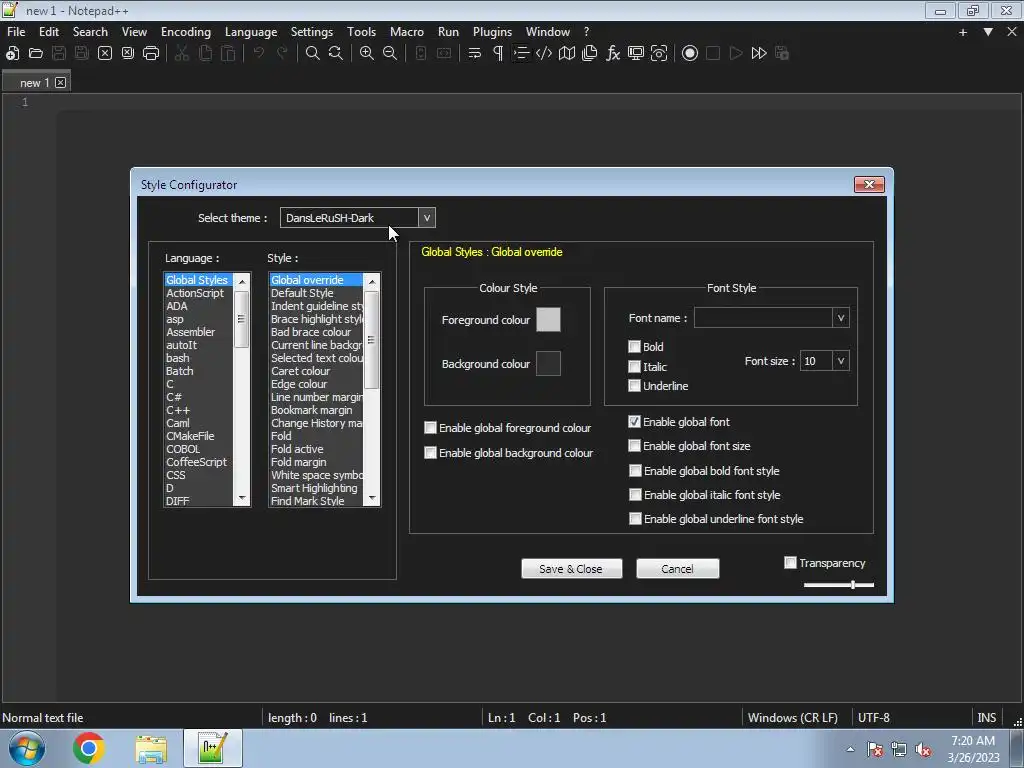Screen dimensions: 1024x768
Task: Open the Macro menu
Action: click(x=407, y=31)
